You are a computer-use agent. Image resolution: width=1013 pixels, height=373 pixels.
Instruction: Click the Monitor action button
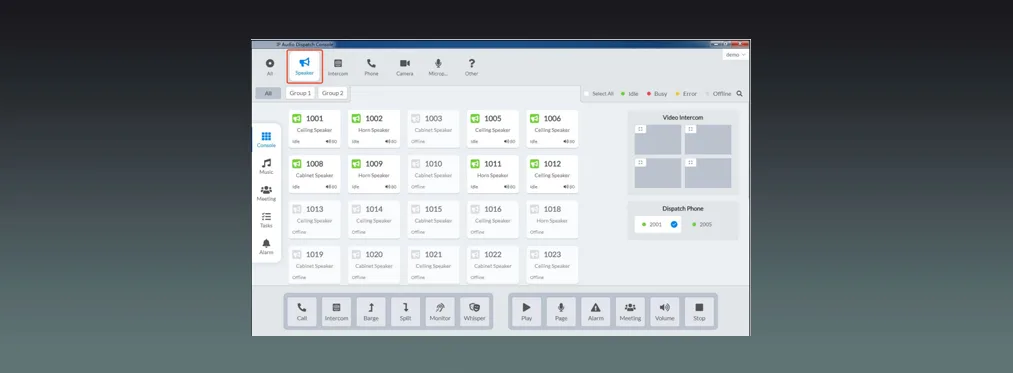pos(440,312)
